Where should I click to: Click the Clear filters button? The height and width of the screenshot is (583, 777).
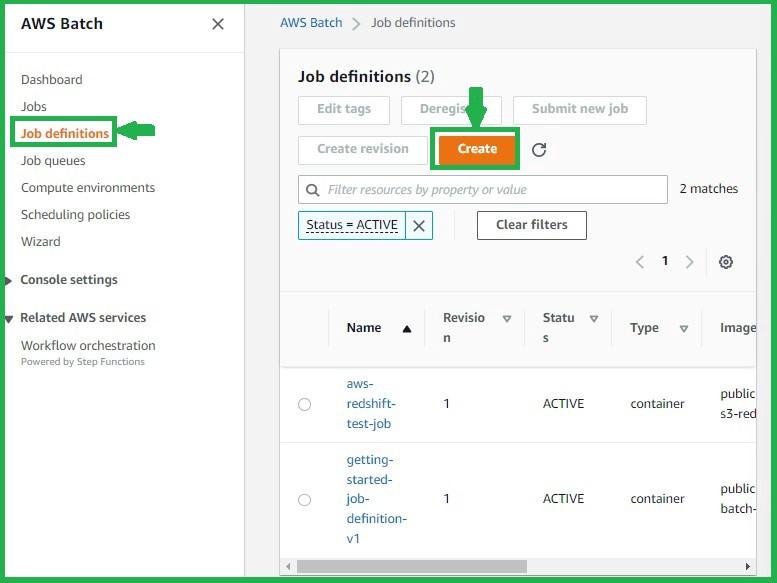point(532,225)
